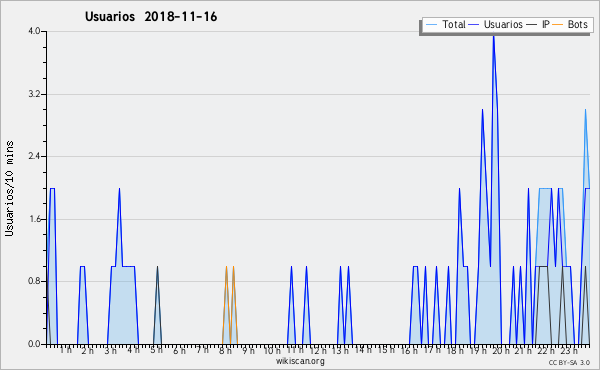Click the tallest peak at value 4.0

tap(494, 35)
